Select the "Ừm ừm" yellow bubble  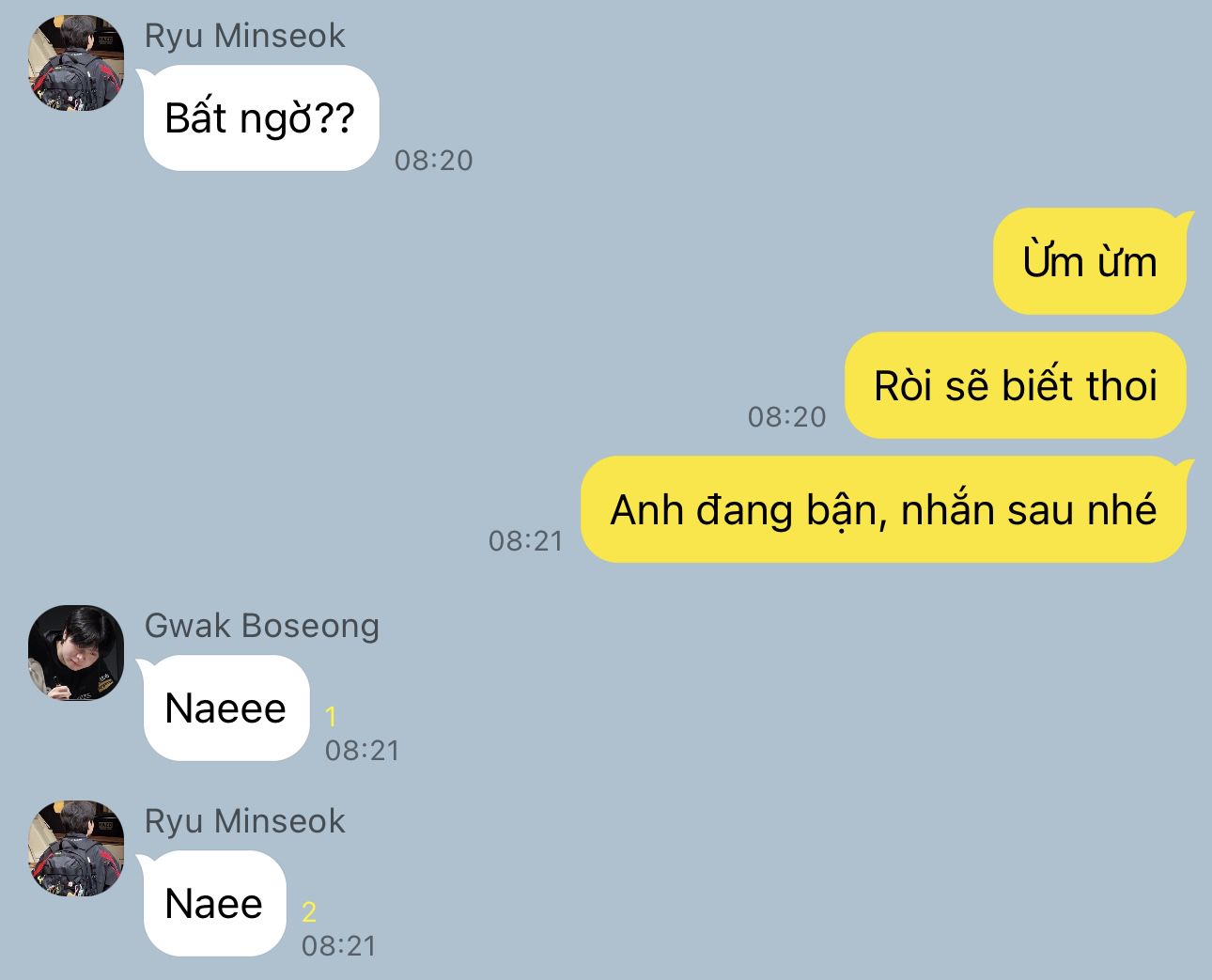[1092, 261]
